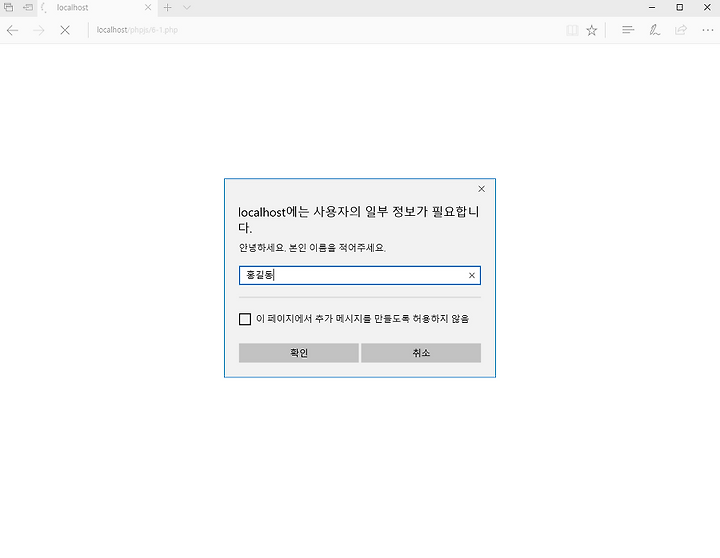
Task: Check the prevent additional messages checkbox
Action: tap(245, 319)
